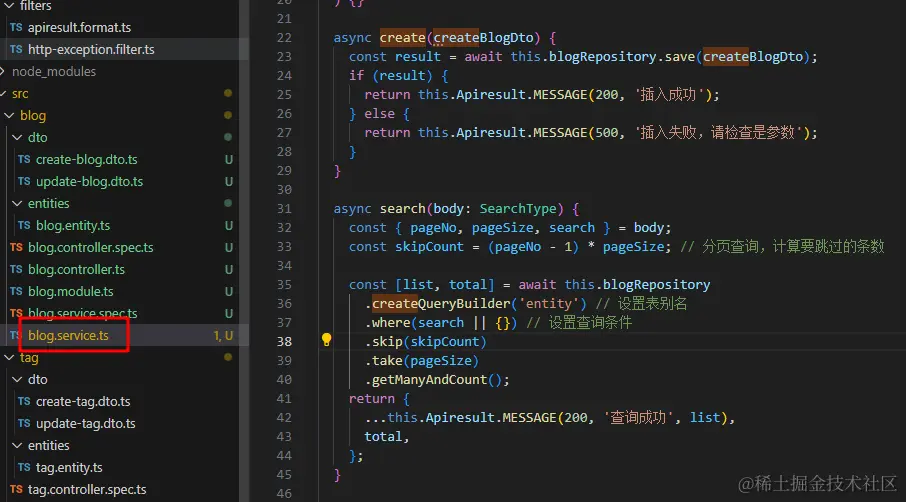Open tag.entity.ts file
The image size is (906, 502).
pos(69,467)
